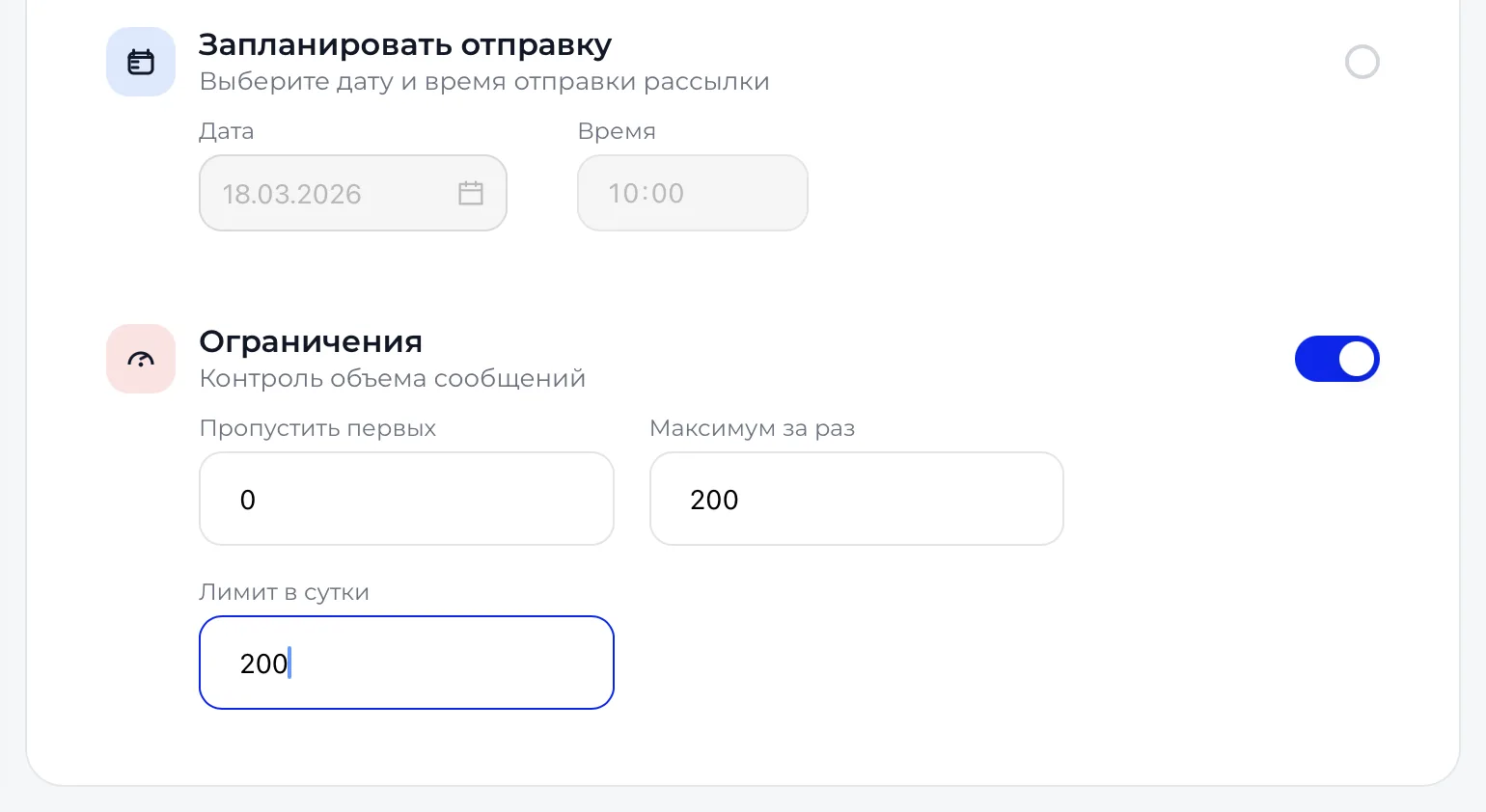Click the Максимум за раз input field

(x=857, y=499)
